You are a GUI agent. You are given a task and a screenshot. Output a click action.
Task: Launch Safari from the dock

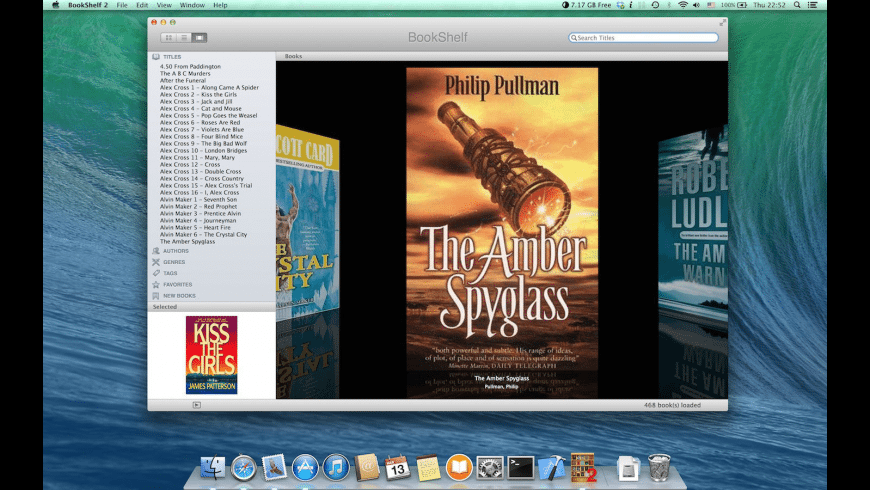click(244, 467)
